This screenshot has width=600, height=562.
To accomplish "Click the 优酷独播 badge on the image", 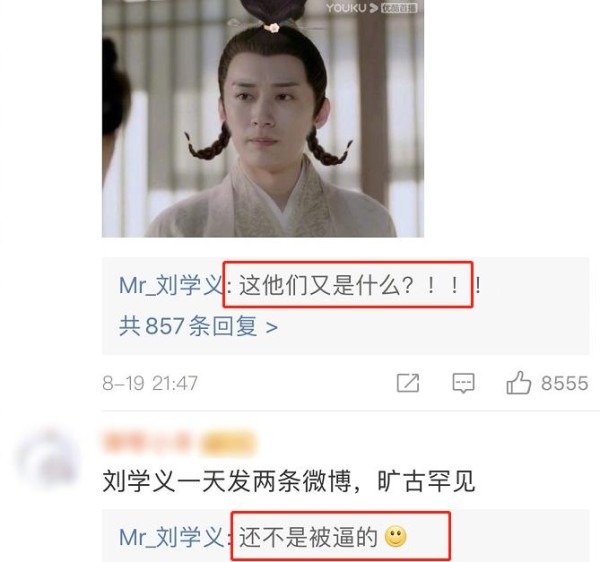I will pos(399,8).
